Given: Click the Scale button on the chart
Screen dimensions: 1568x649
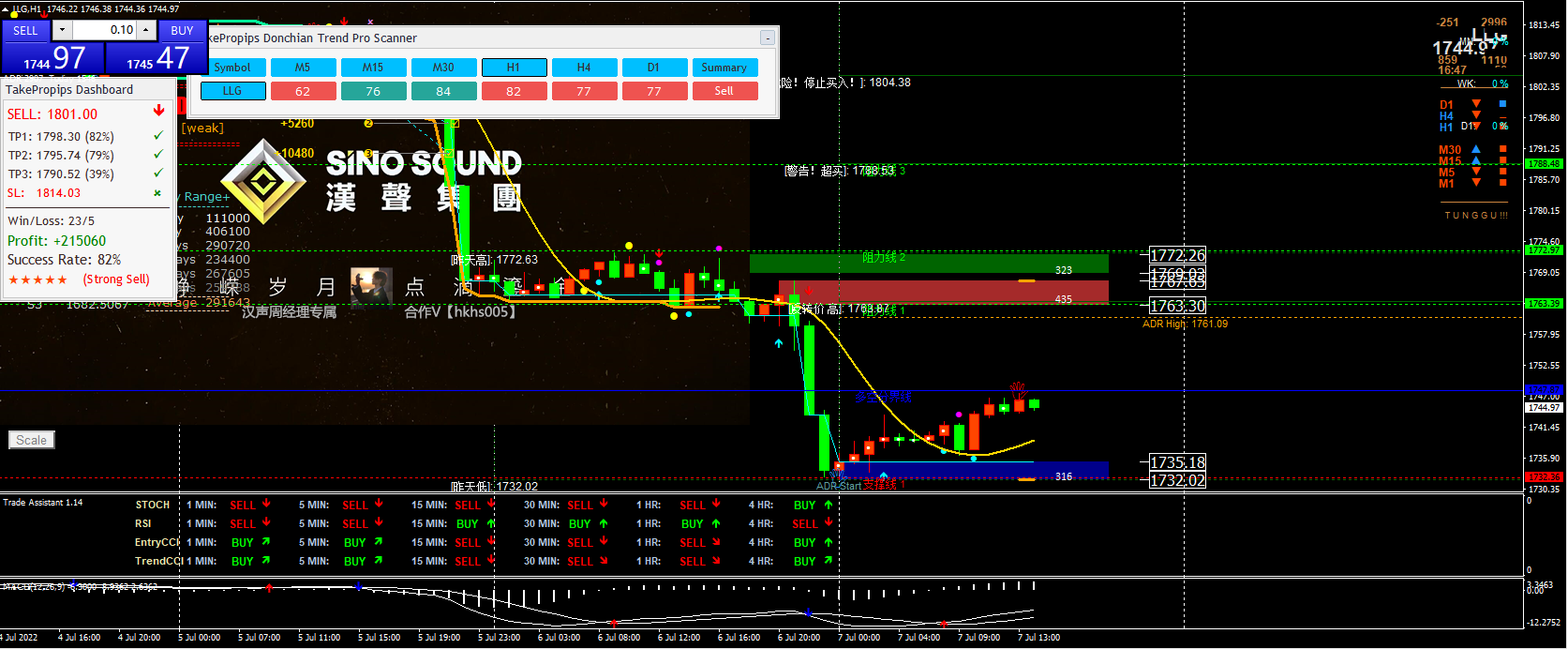Looking at the screenshot, I should pos(31,440).
